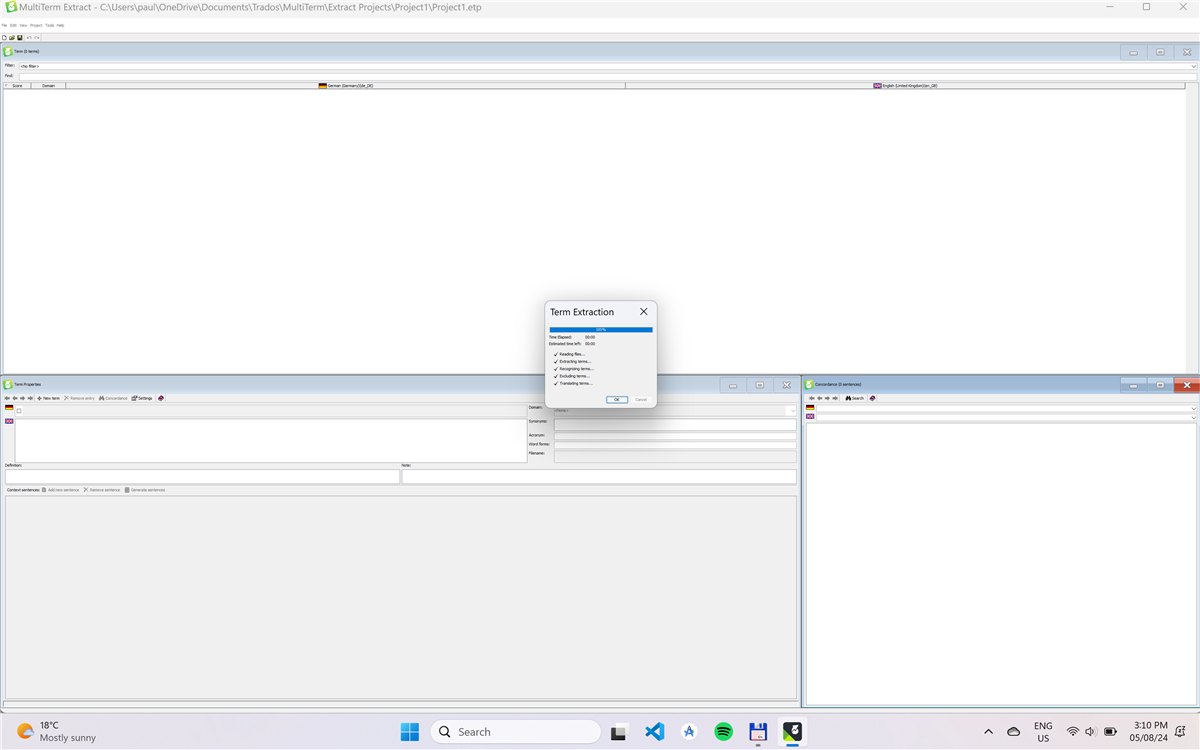Click the English term text area
Screen dimensions: 1200x750
point(271,440)
